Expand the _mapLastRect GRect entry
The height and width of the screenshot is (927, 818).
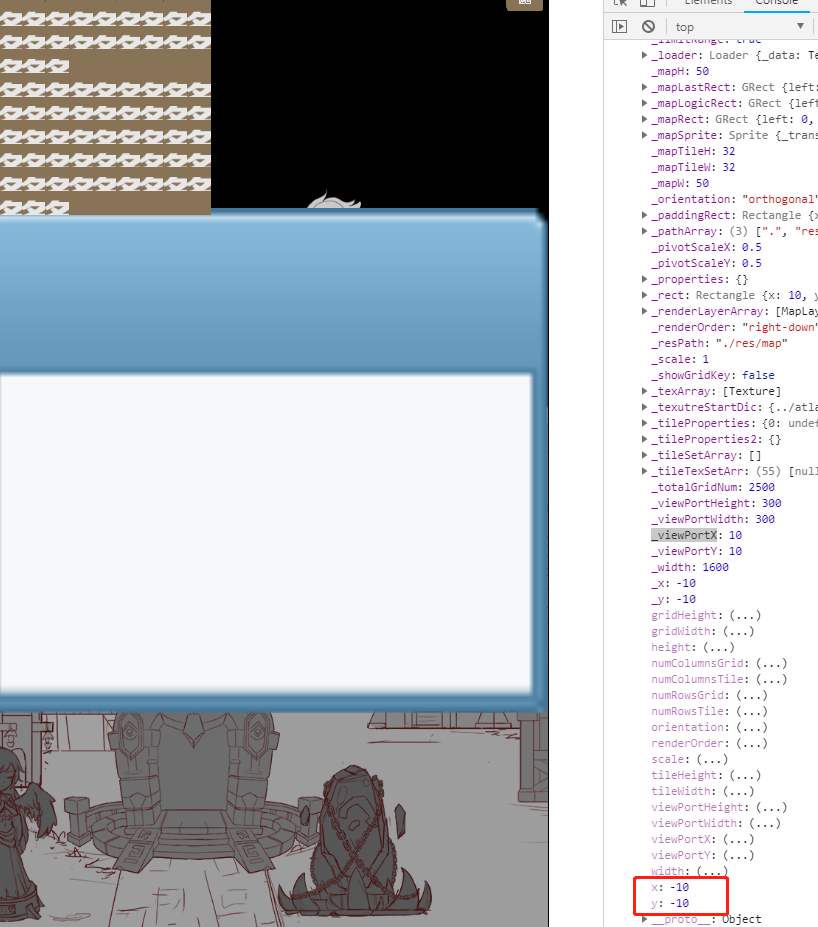(644, 87)
